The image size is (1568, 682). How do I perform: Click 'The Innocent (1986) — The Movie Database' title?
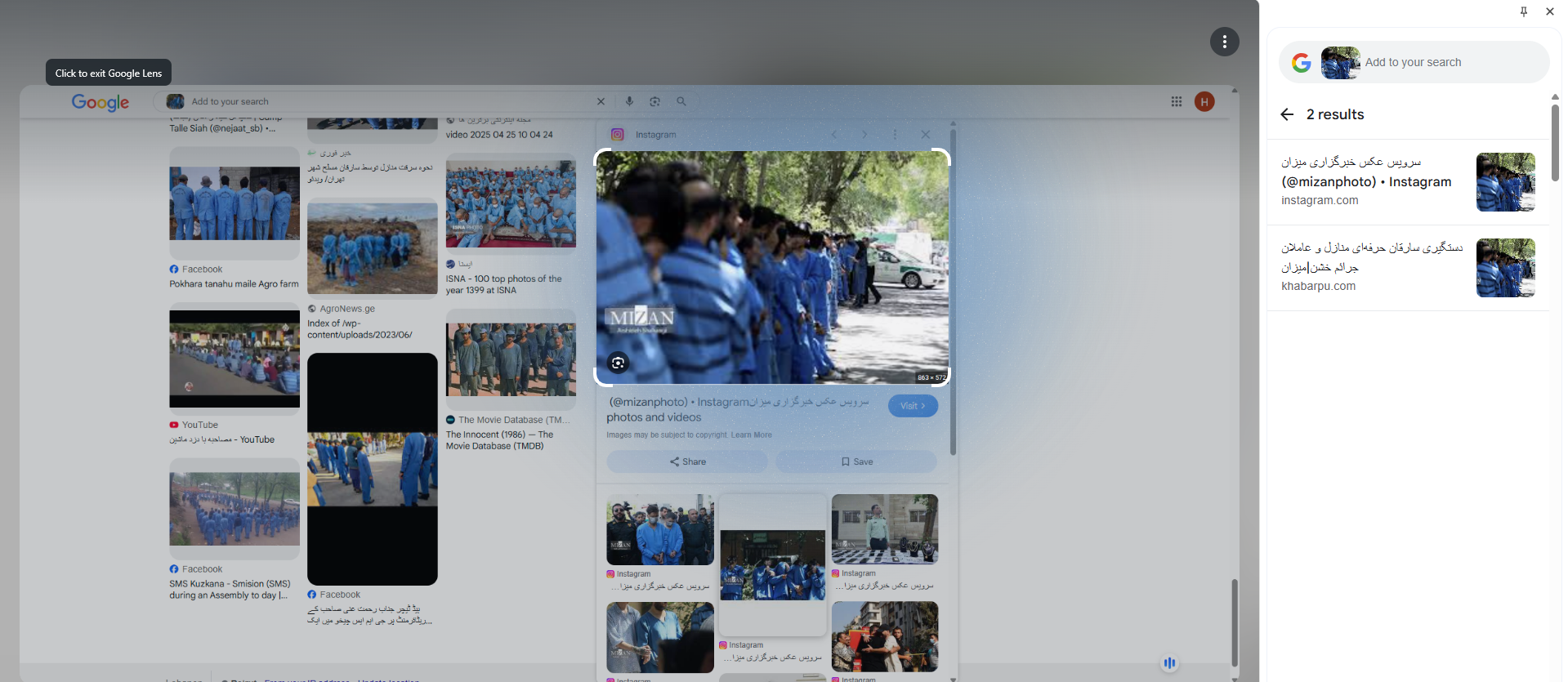point(500,440)
